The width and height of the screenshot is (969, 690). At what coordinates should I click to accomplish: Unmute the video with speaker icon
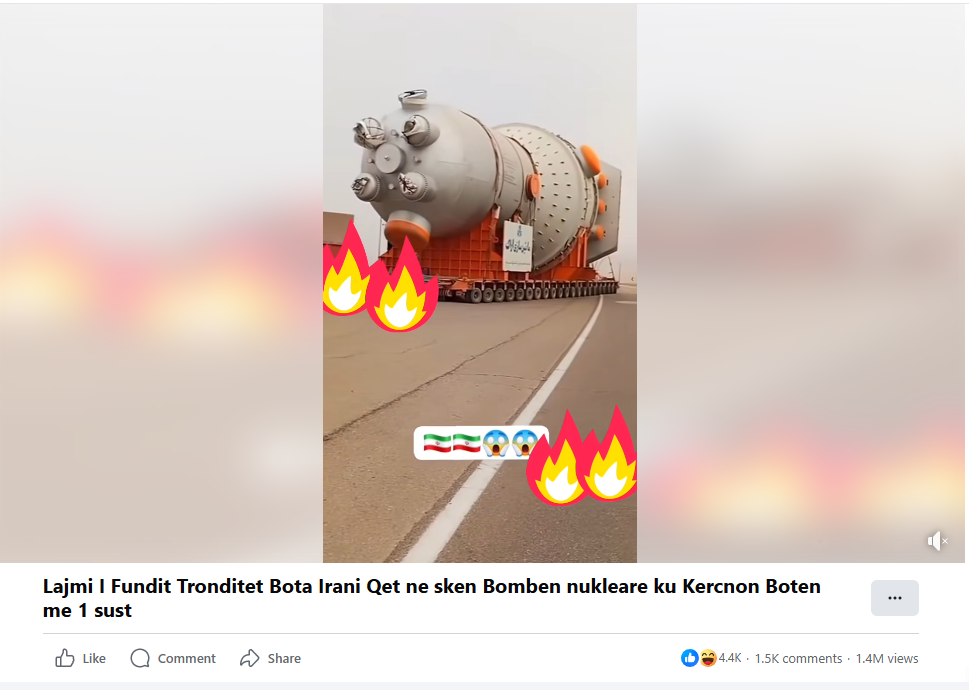937,541
